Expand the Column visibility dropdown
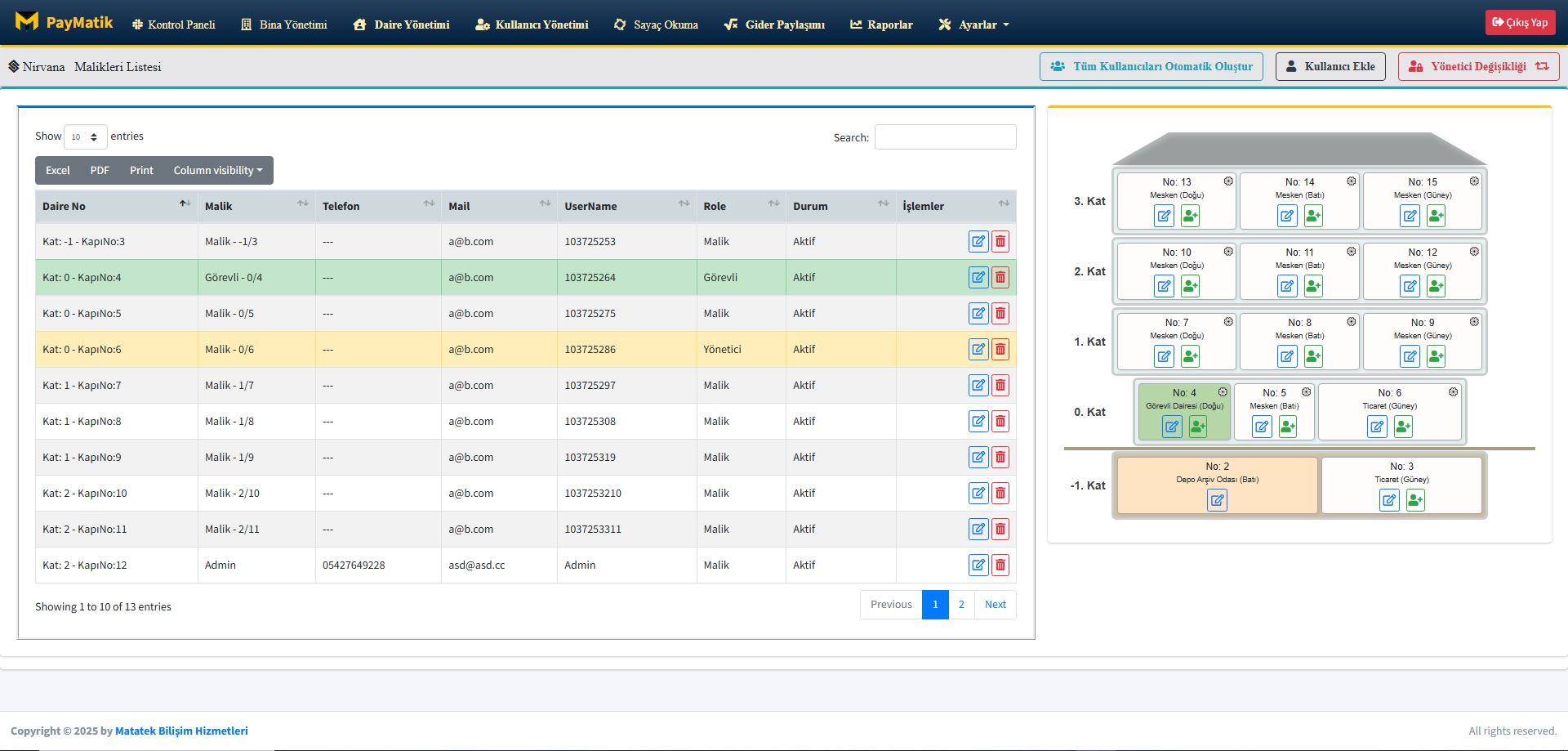 217,170
